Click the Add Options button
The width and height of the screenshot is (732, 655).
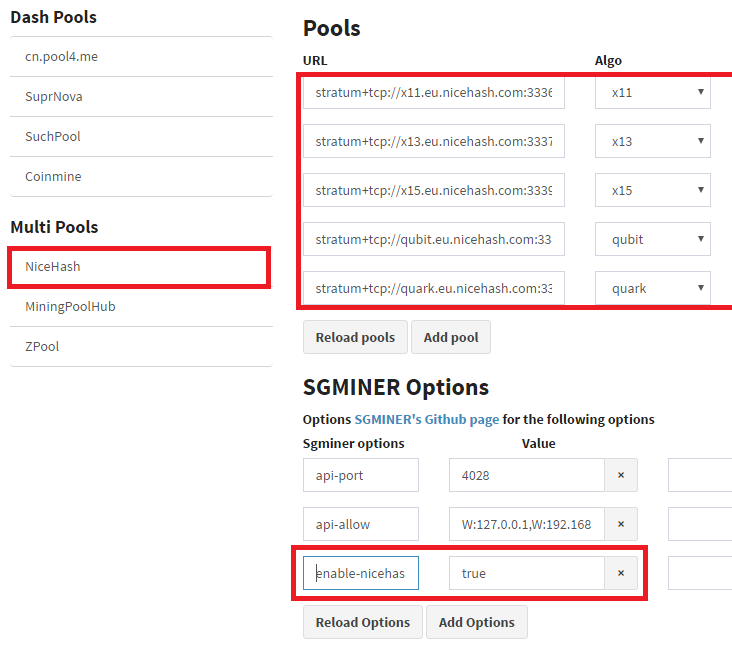point(477,622)
